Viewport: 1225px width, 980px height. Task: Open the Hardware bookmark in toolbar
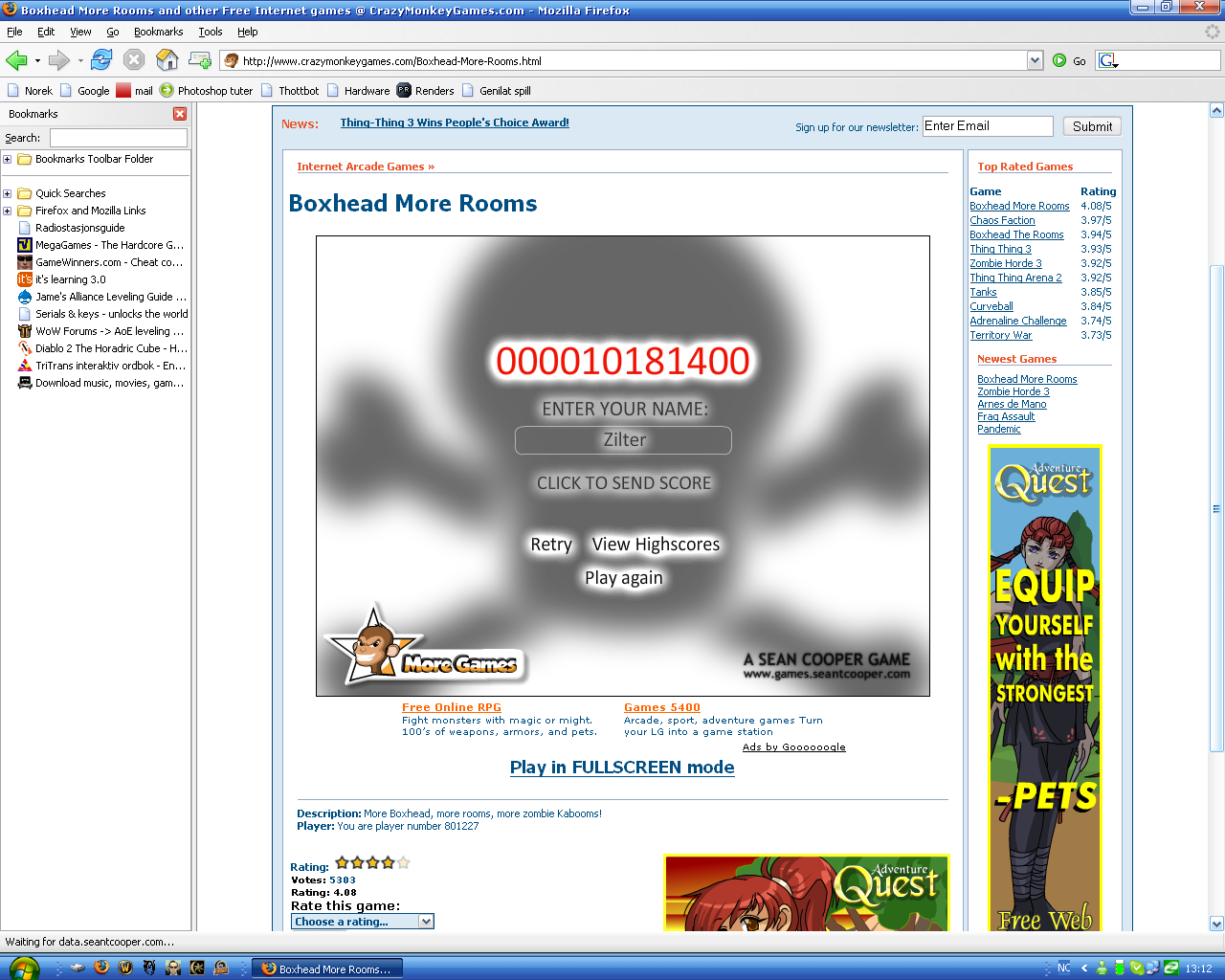[358, 91]
